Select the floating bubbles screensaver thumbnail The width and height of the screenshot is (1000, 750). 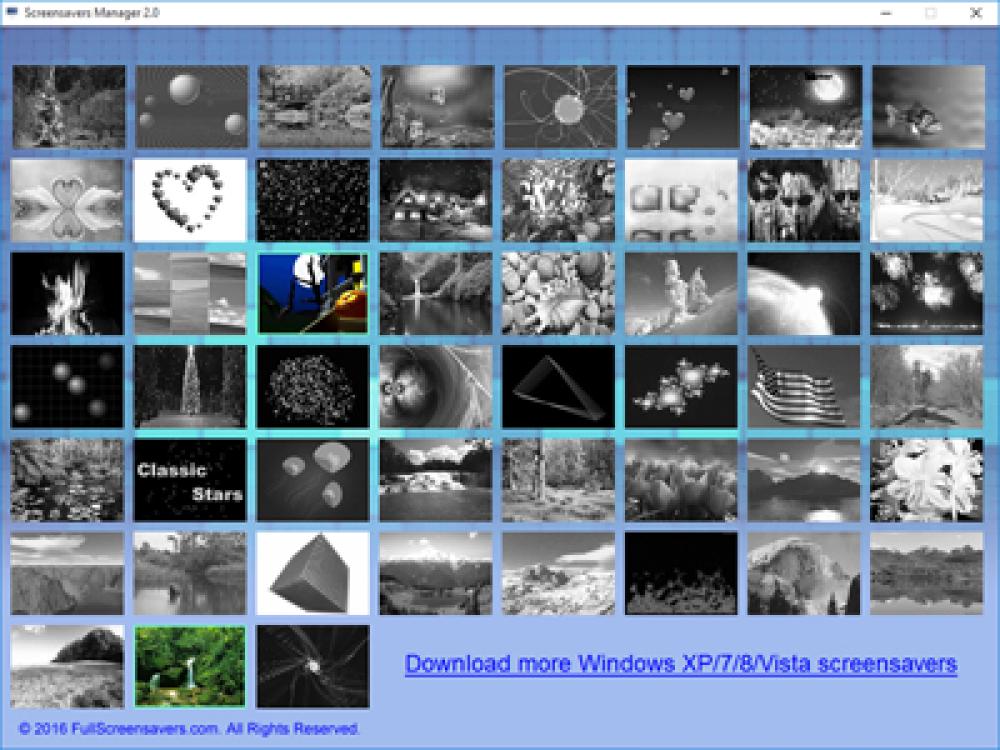point(190,105)
